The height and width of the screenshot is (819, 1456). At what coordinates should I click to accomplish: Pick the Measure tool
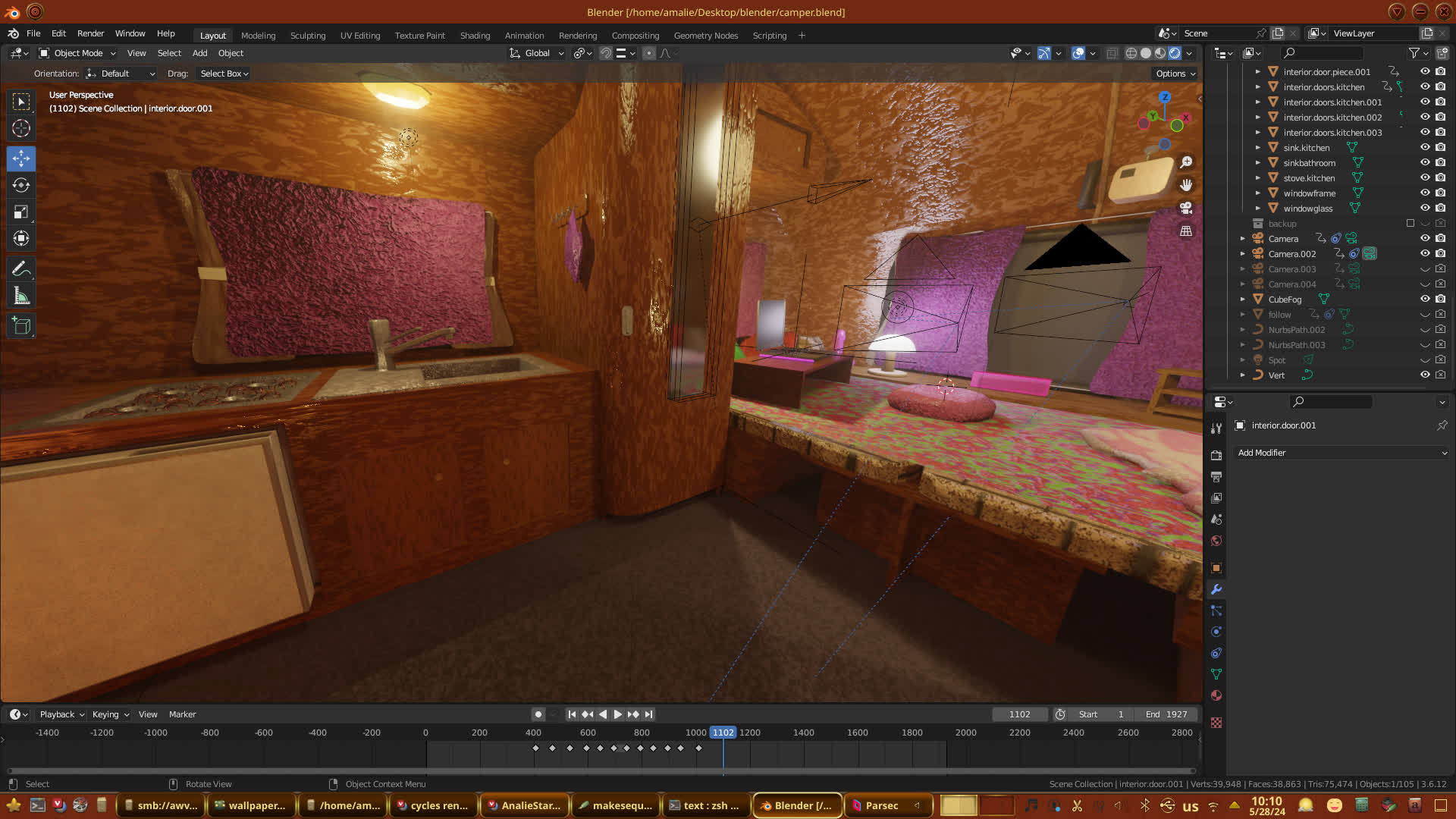(x=21, y=297)
